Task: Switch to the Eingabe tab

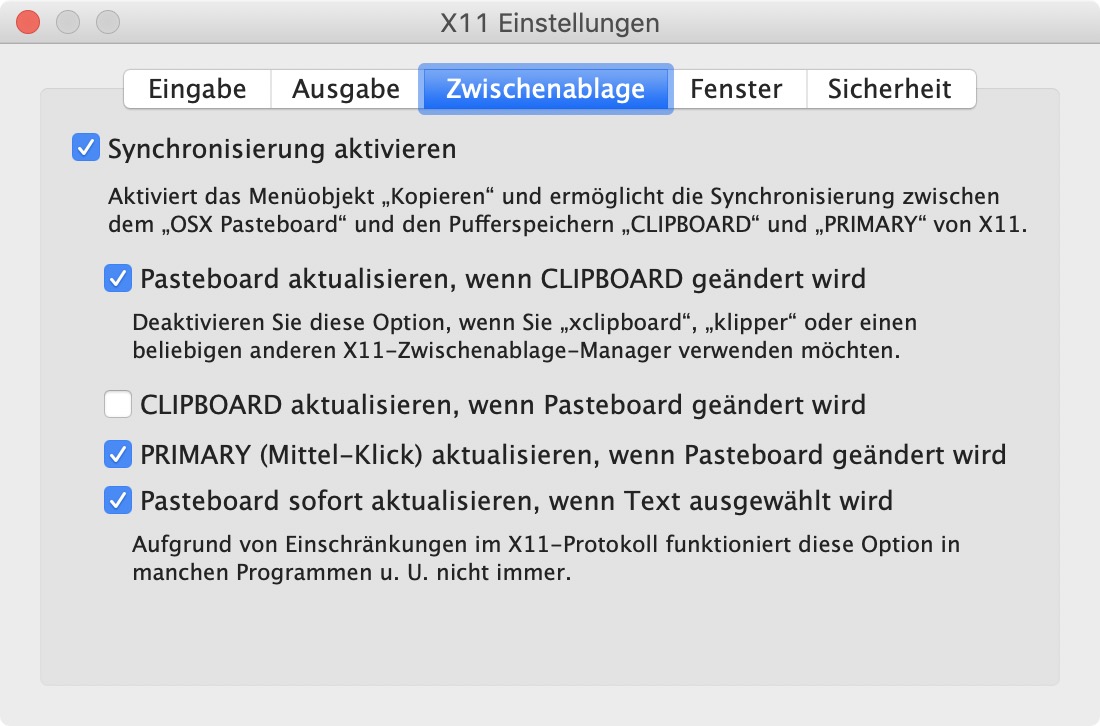Action: pyautogui.click(x=196, y=89)
